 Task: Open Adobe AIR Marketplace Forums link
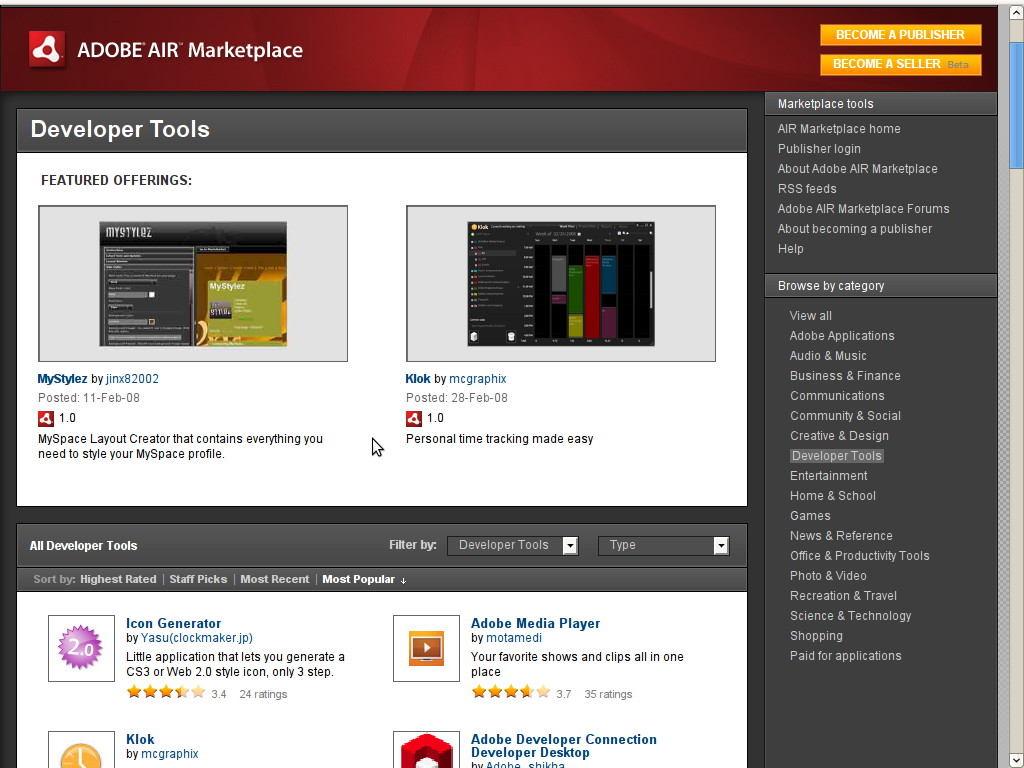point(863,209)
